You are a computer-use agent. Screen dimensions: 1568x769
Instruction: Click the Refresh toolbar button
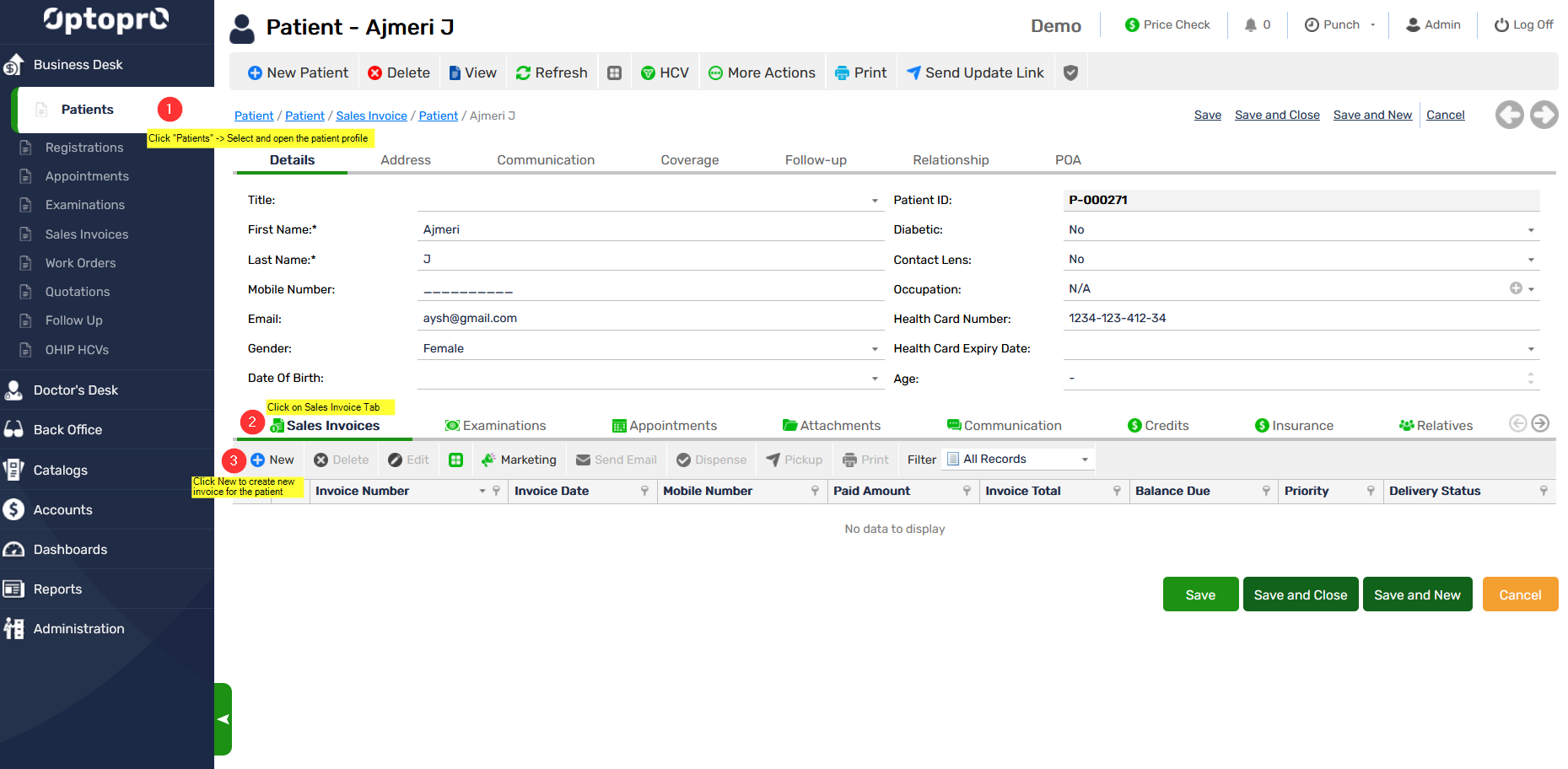click(551, 73)
